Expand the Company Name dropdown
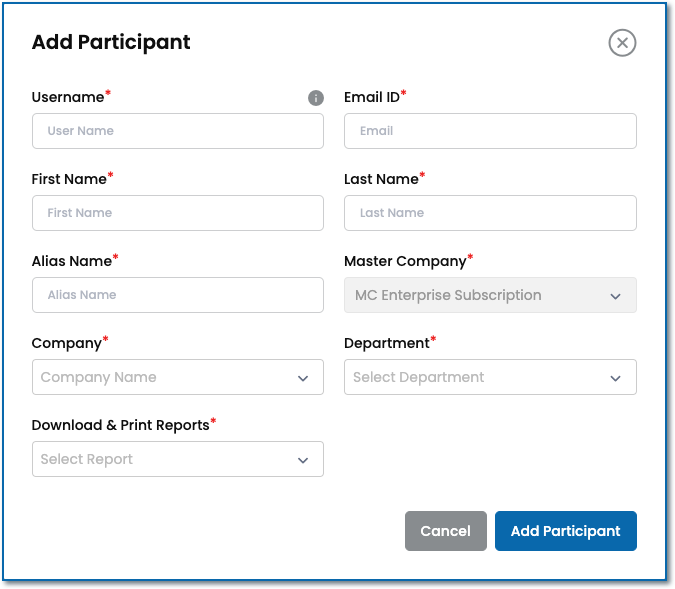Screen dimensions: 675x589 point(178,377)
